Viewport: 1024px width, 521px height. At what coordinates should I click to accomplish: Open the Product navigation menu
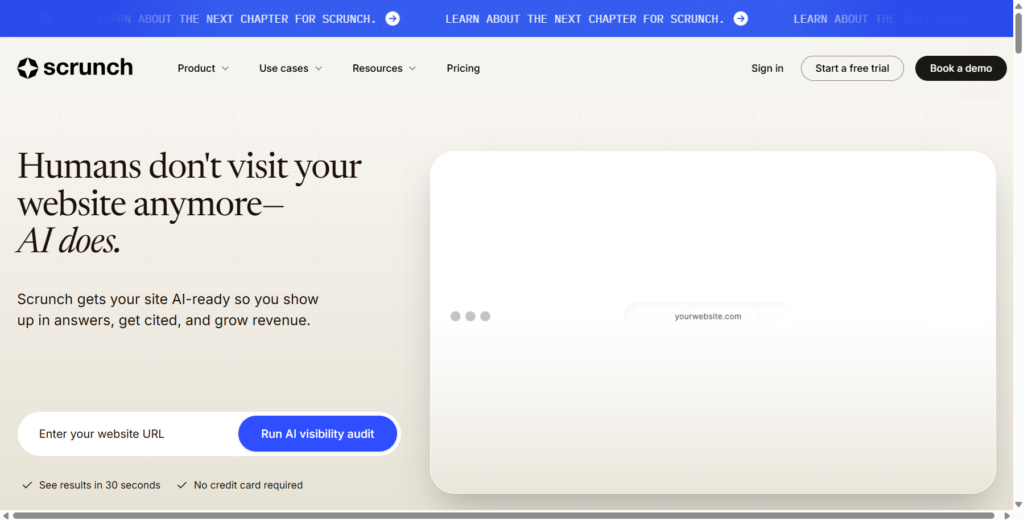click(203, 68)
